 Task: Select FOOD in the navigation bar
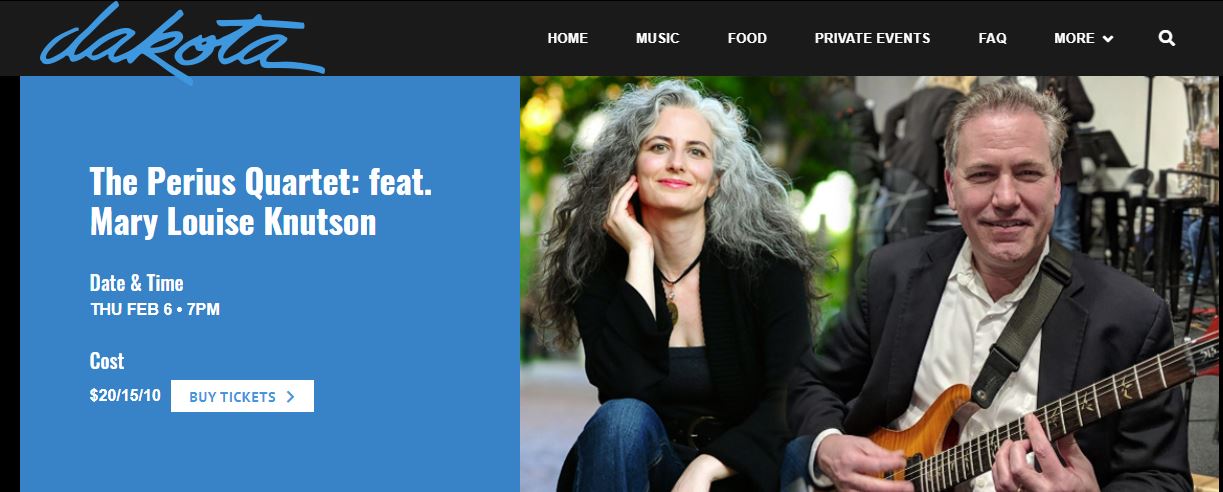point(747,38)
